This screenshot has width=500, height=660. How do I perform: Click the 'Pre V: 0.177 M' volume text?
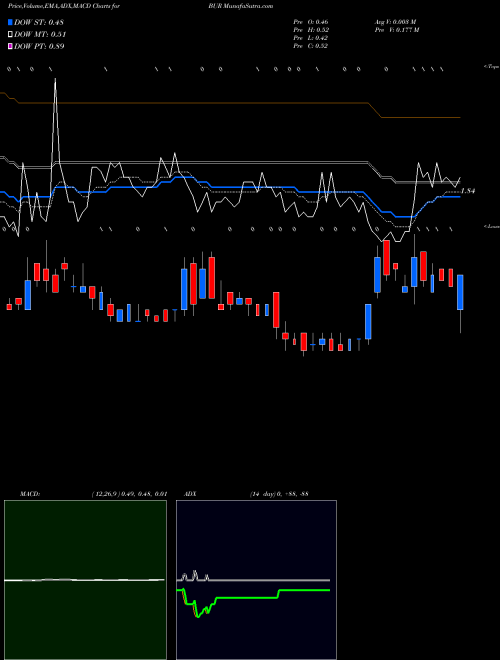tap(397, 30)
